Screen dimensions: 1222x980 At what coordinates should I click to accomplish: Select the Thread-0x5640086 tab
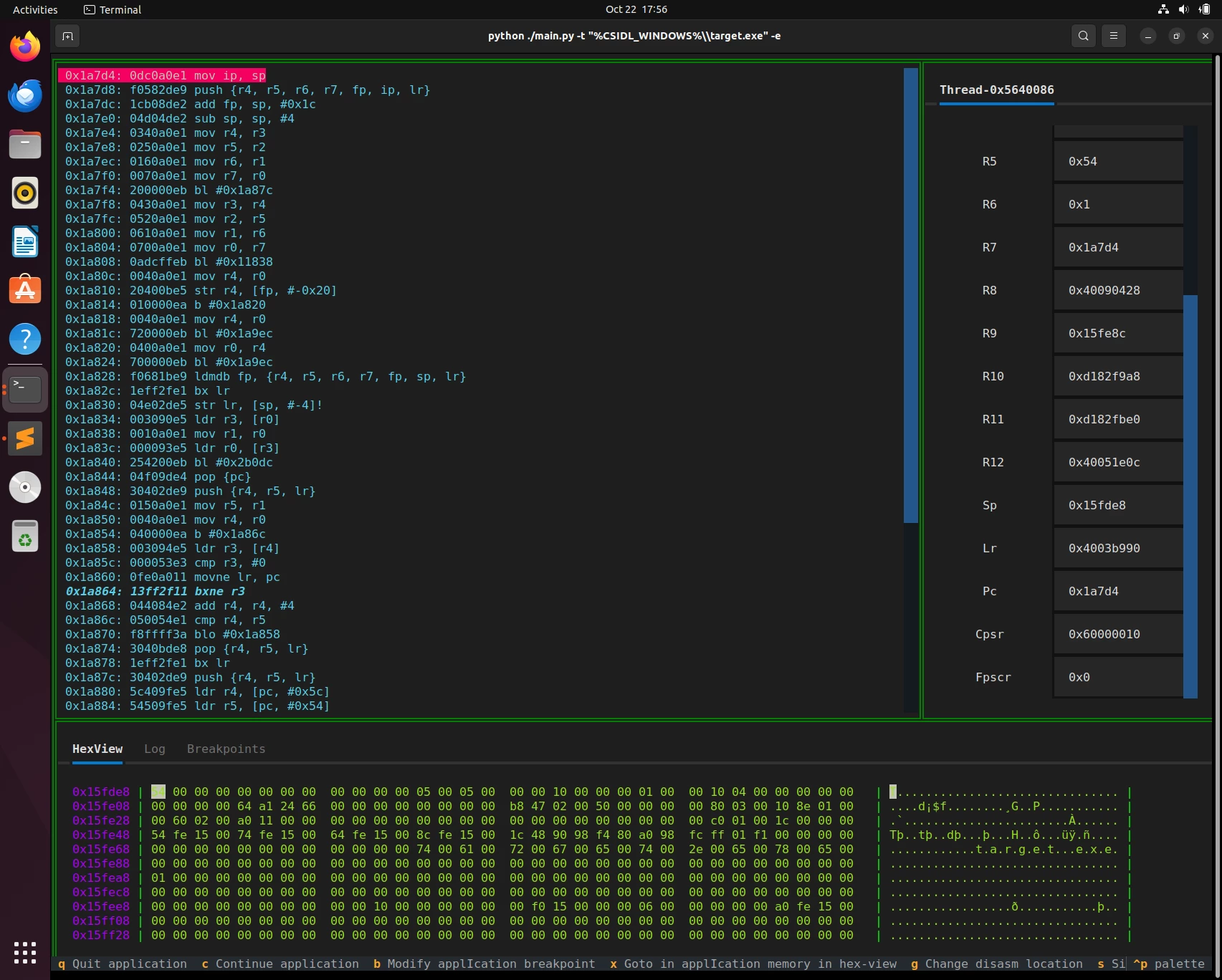click(996, 90)
